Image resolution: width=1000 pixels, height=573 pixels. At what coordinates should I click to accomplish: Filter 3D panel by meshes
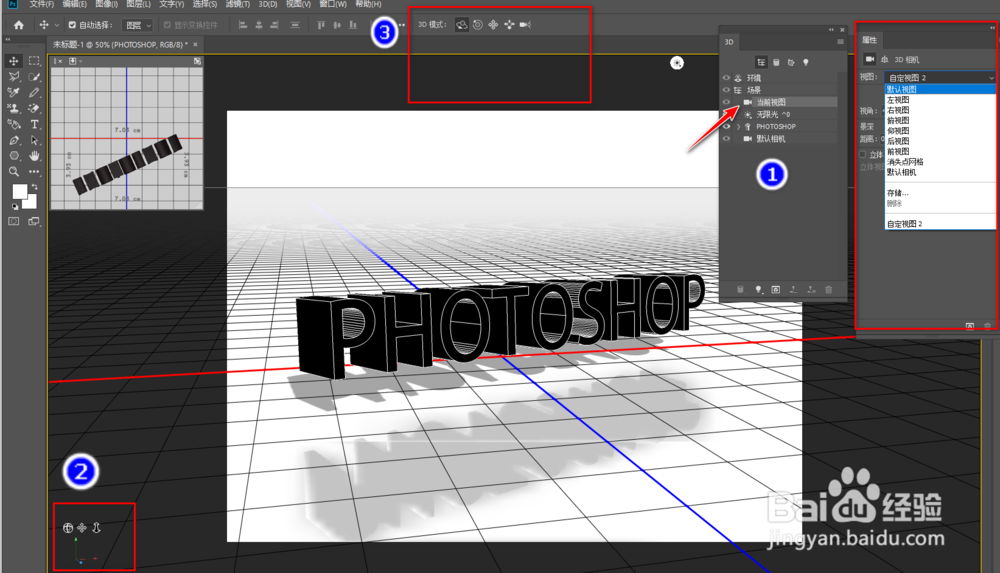tap(776, 63)
